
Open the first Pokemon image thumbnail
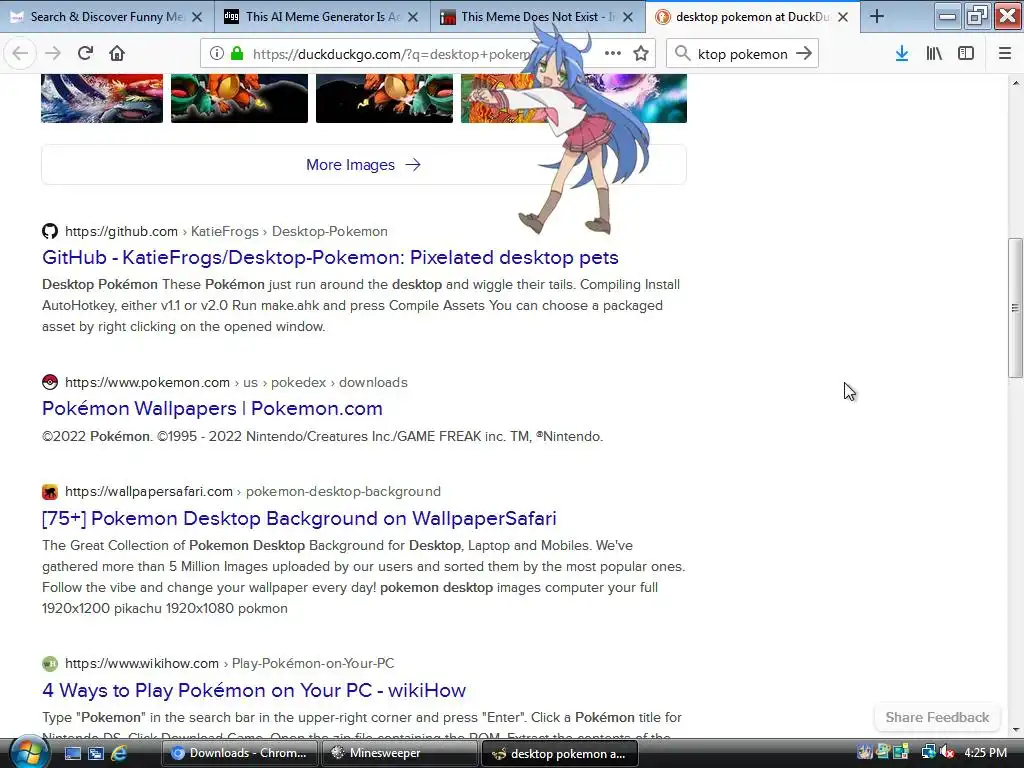pyautogui.click(x=102, y=98)
